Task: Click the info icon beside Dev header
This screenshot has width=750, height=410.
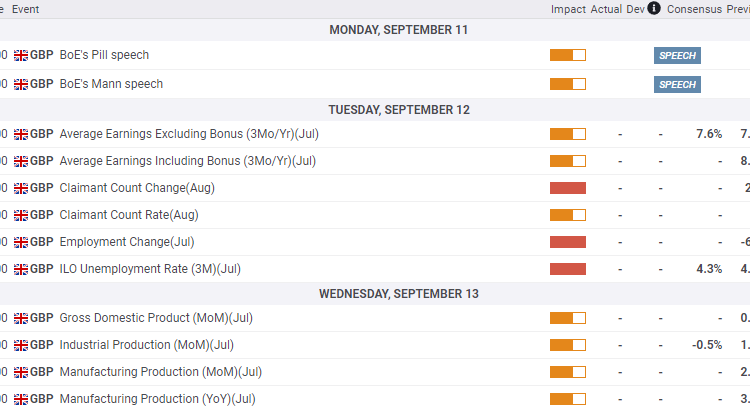Action: [x=654, y=8]
